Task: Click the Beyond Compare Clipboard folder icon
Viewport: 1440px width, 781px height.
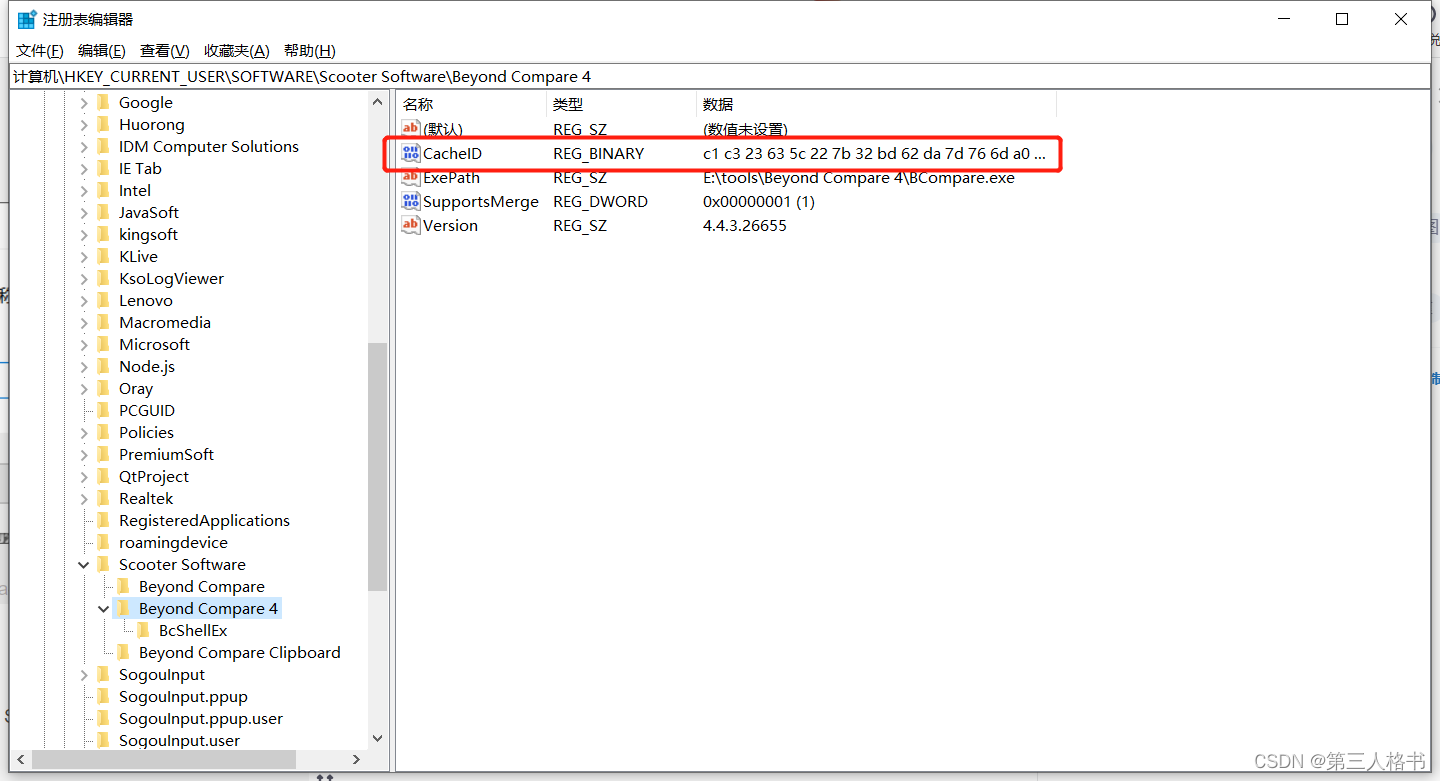Action: coord(124,652)
